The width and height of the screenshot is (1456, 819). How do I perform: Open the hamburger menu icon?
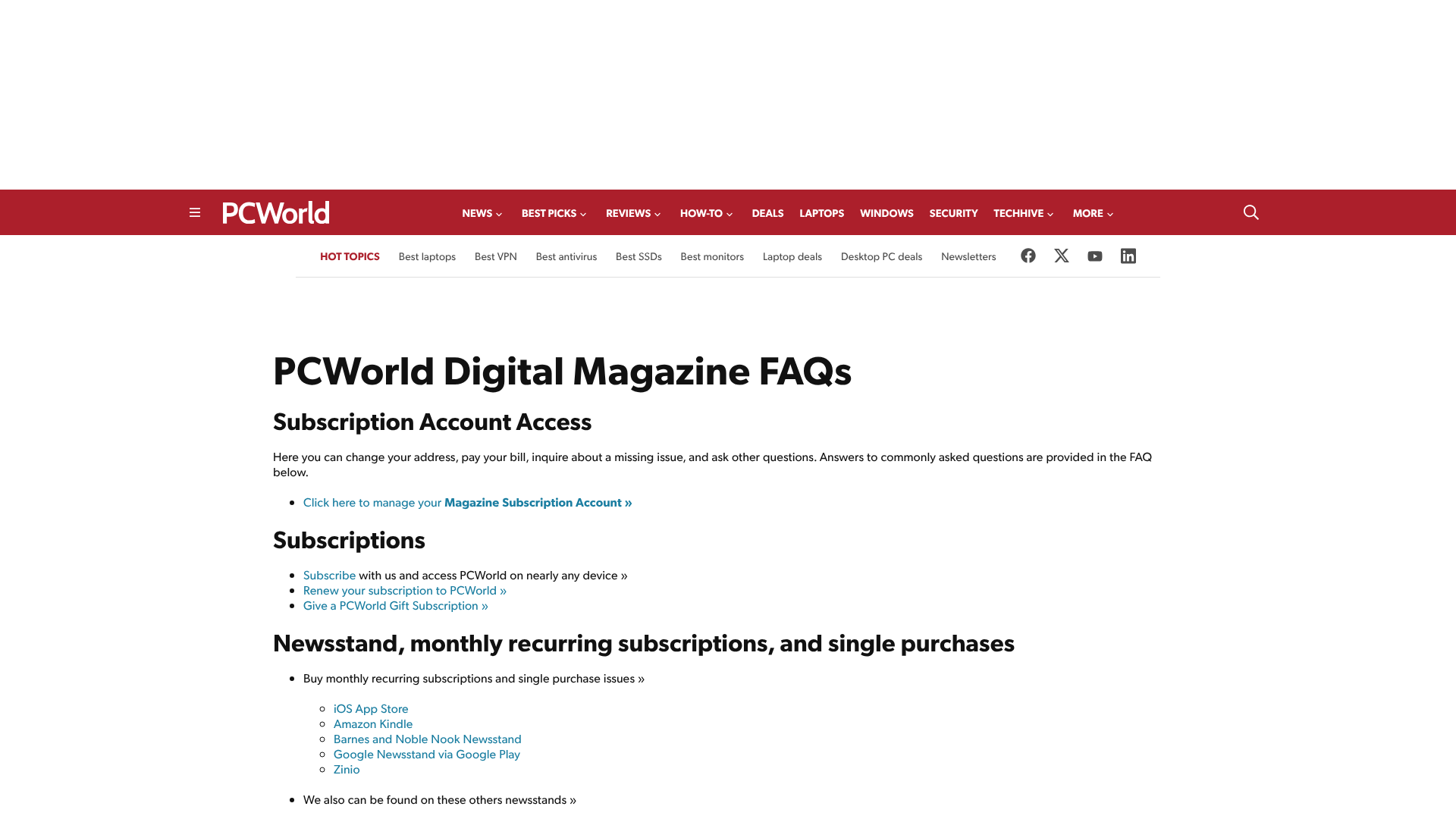(x=195, y=212)
